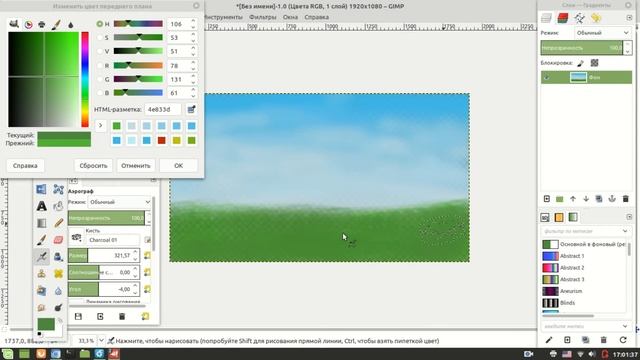This screenshot has width=640, height=360.
Task: Open the system menu on taskbar
Action: [7, 354]
